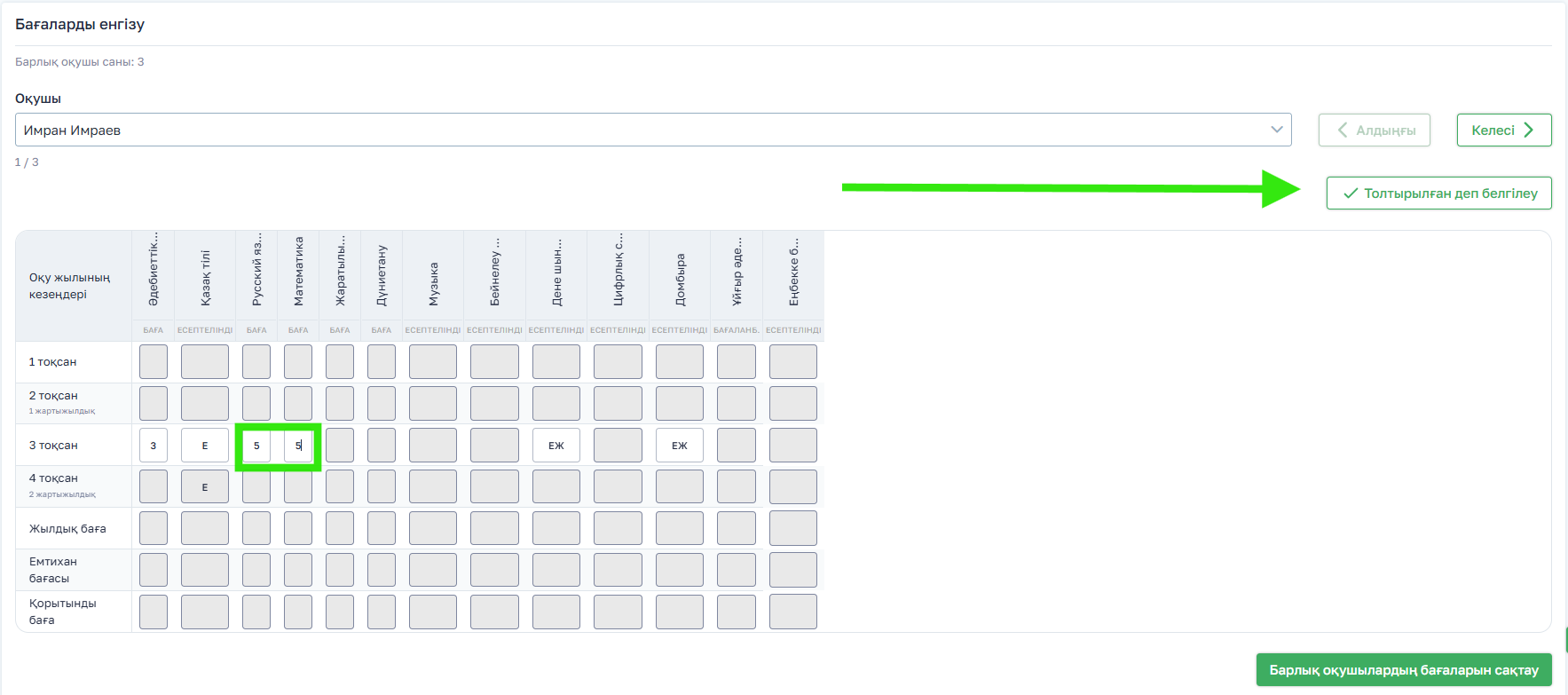Open the Оқушы dropdown showing Имран Имраев
The image size is (1568, 695).
click(x=652, y=130)
